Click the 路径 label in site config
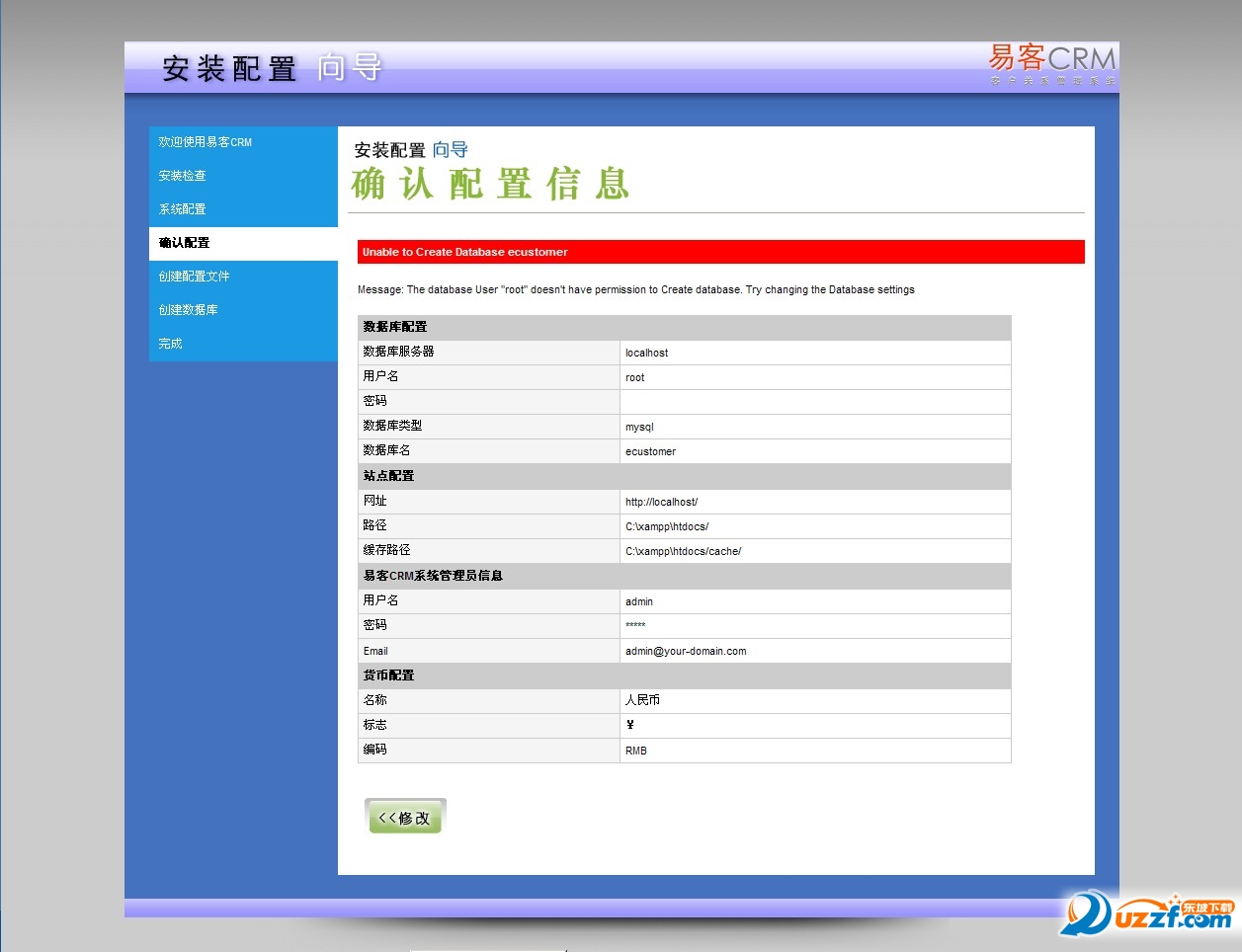This screenshot has height=952, width=1242. (x=374, y=525)
